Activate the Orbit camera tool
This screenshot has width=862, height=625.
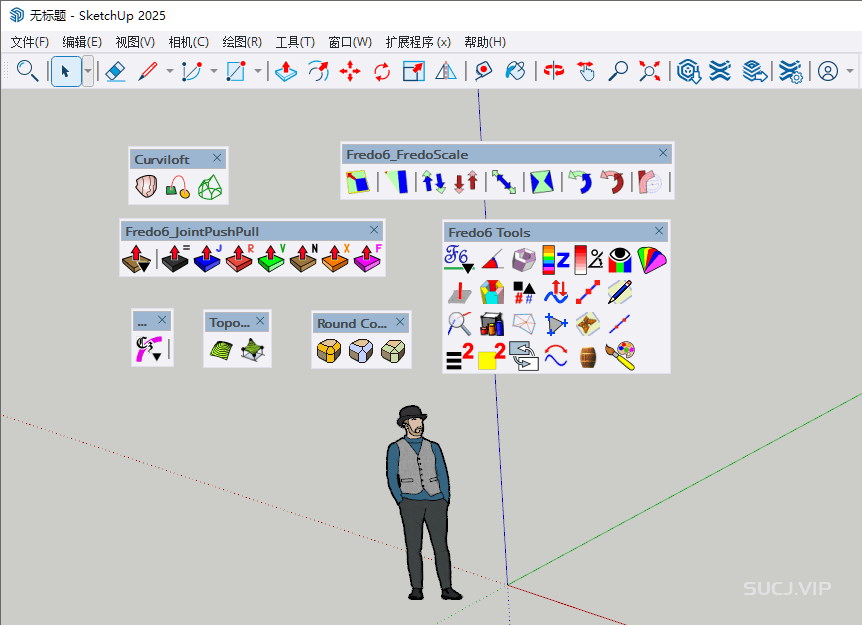click(554, 71)
